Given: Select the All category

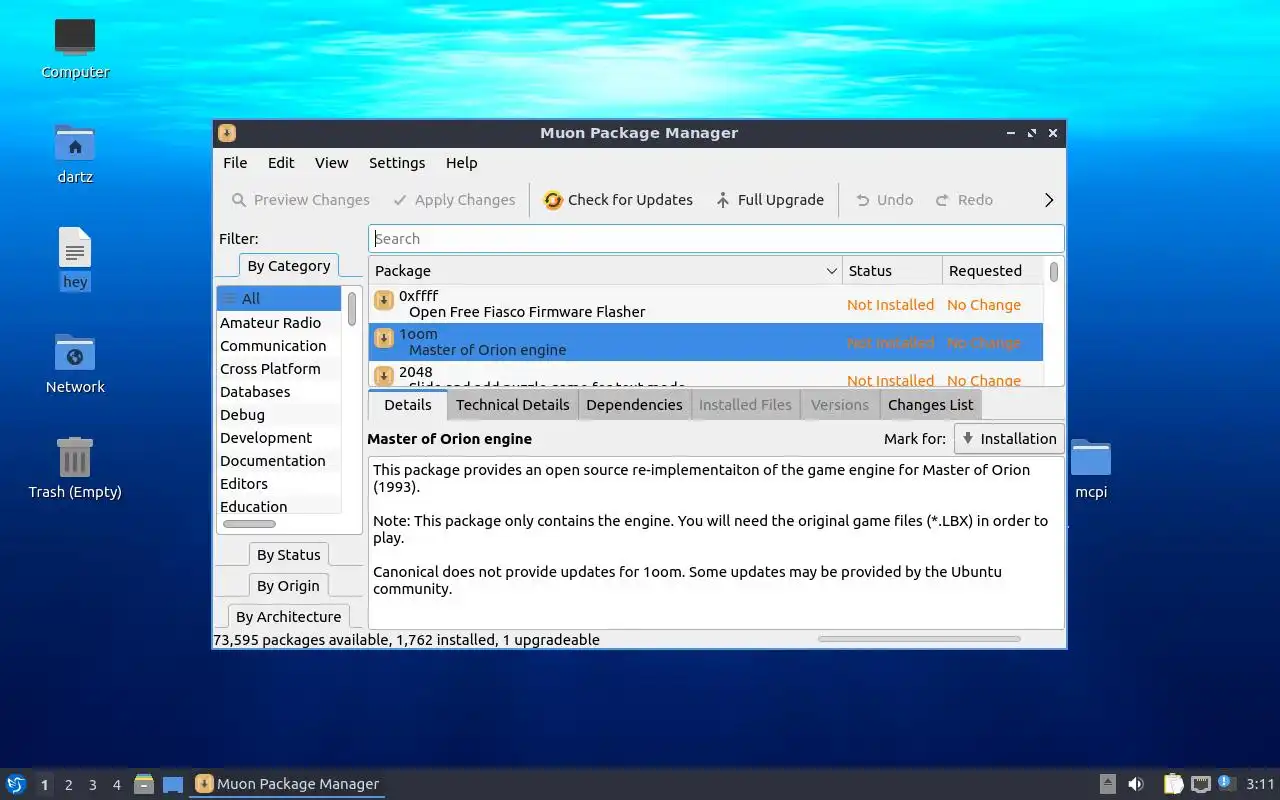Looking at the screenshot, I should (279, 299).
